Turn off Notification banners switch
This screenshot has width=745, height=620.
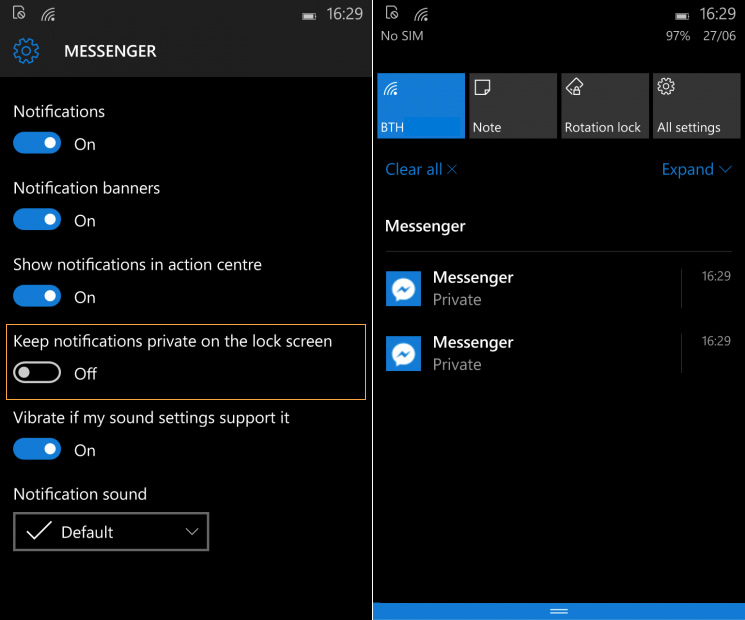[37, 219]
